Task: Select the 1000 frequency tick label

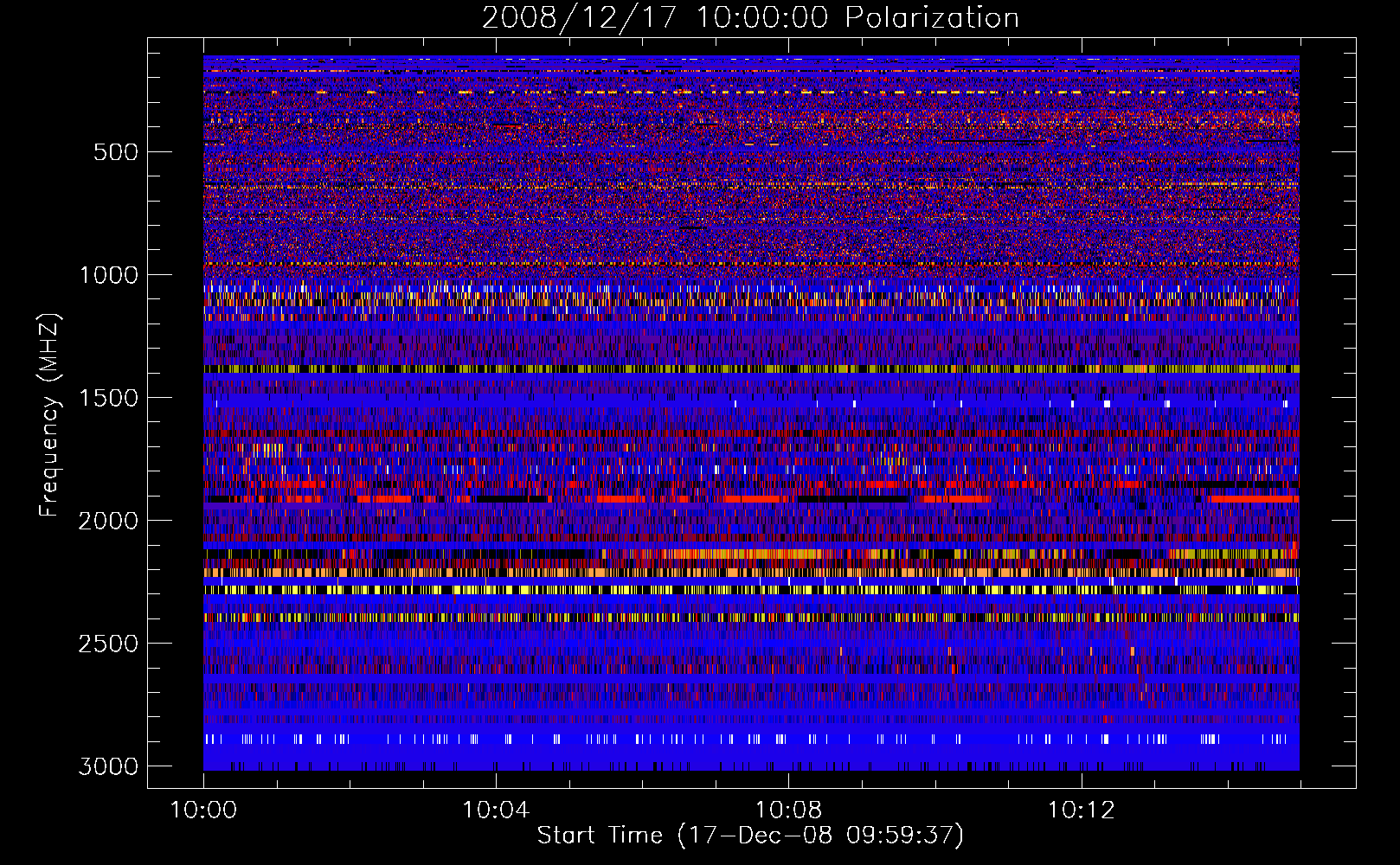Action: pos(109,275)
